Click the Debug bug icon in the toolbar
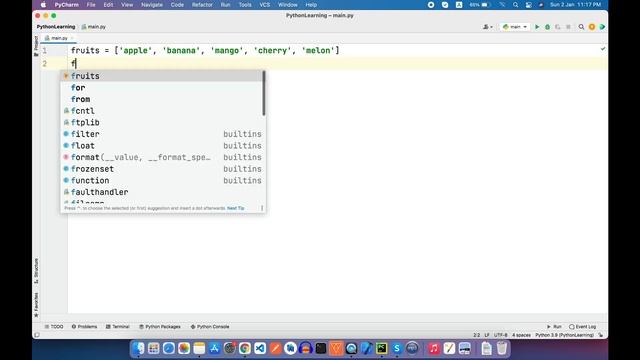This screenshot has height=360, width=640. coord(547,27)
